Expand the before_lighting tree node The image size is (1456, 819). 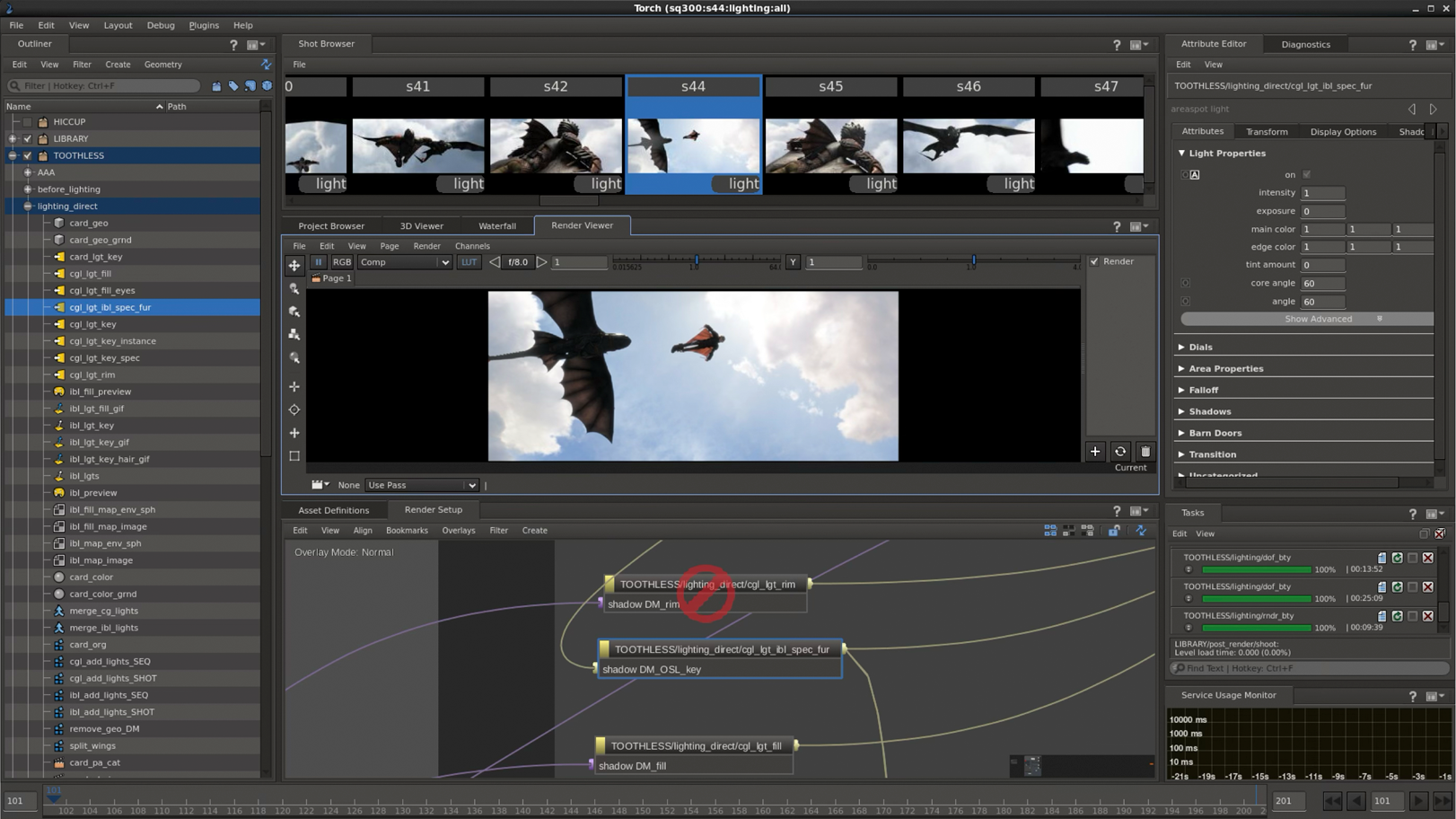click(28, 189)
